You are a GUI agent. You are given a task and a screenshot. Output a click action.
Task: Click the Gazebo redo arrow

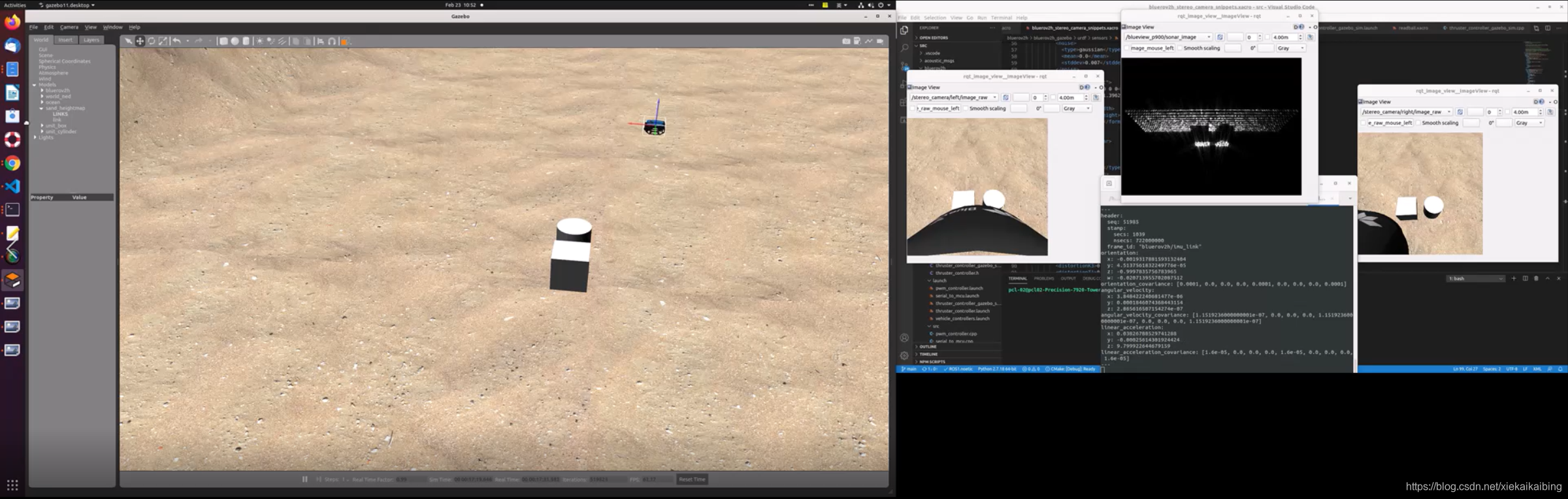(199, 41)
